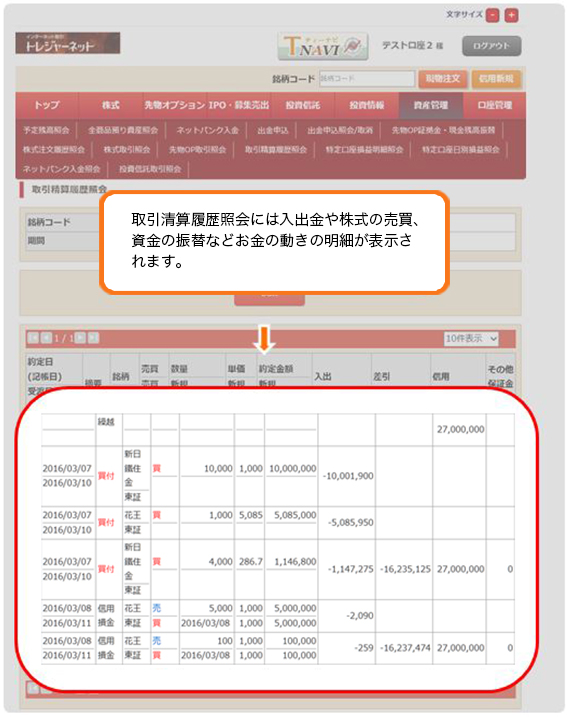Screen dimensions: 567x717
Task: Click the 信用新規 button
Action: tap(496, 79)
